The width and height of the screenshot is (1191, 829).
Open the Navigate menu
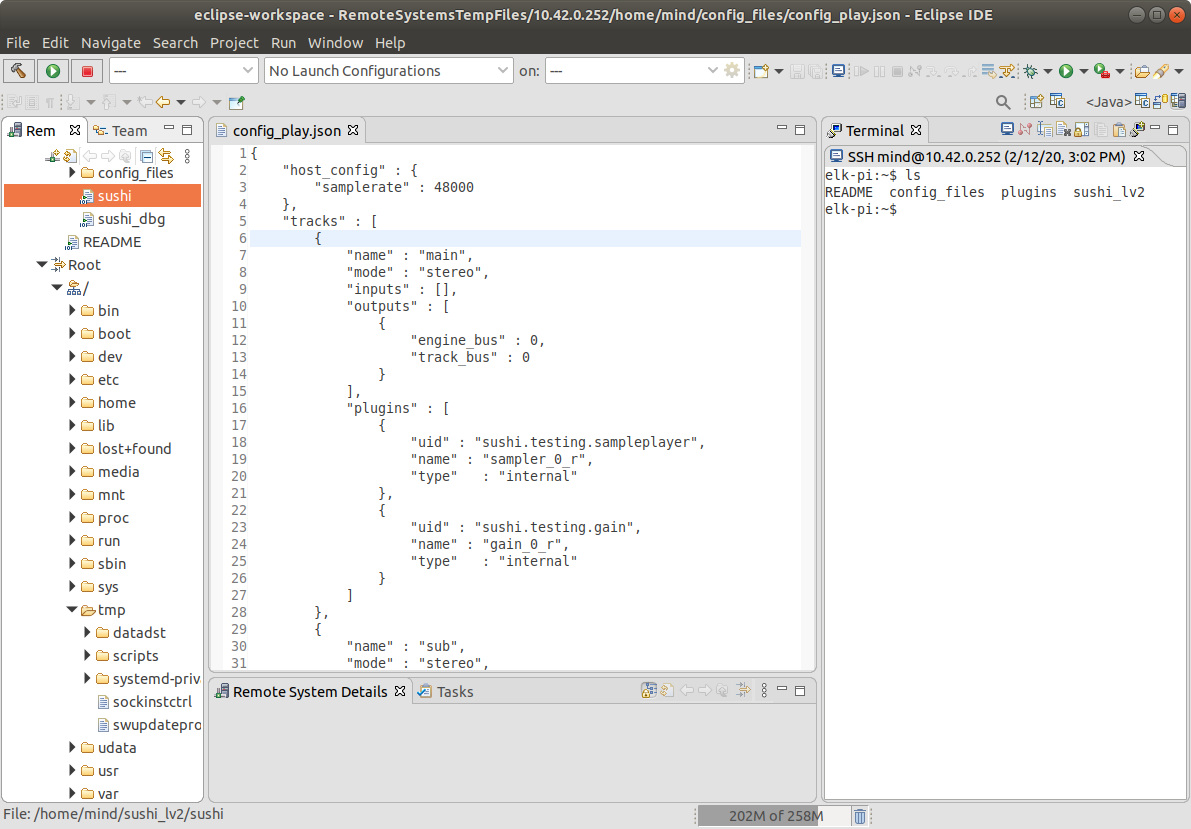[x=111, y=43]
